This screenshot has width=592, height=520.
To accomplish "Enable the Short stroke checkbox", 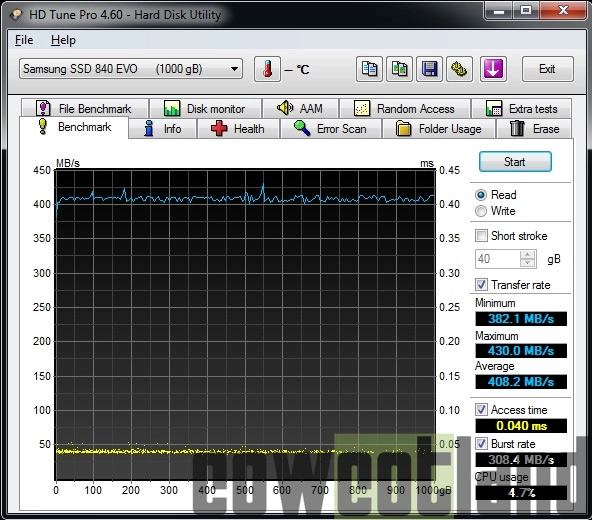I will point(481,236).
